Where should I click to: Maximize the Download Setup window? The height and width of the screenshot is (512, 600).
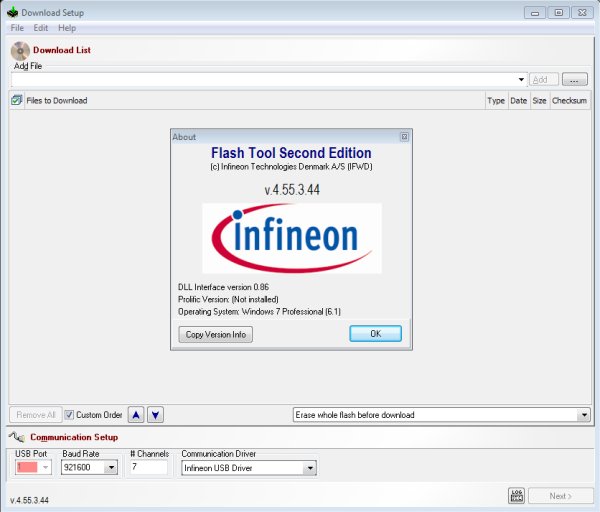pos(559,13)
